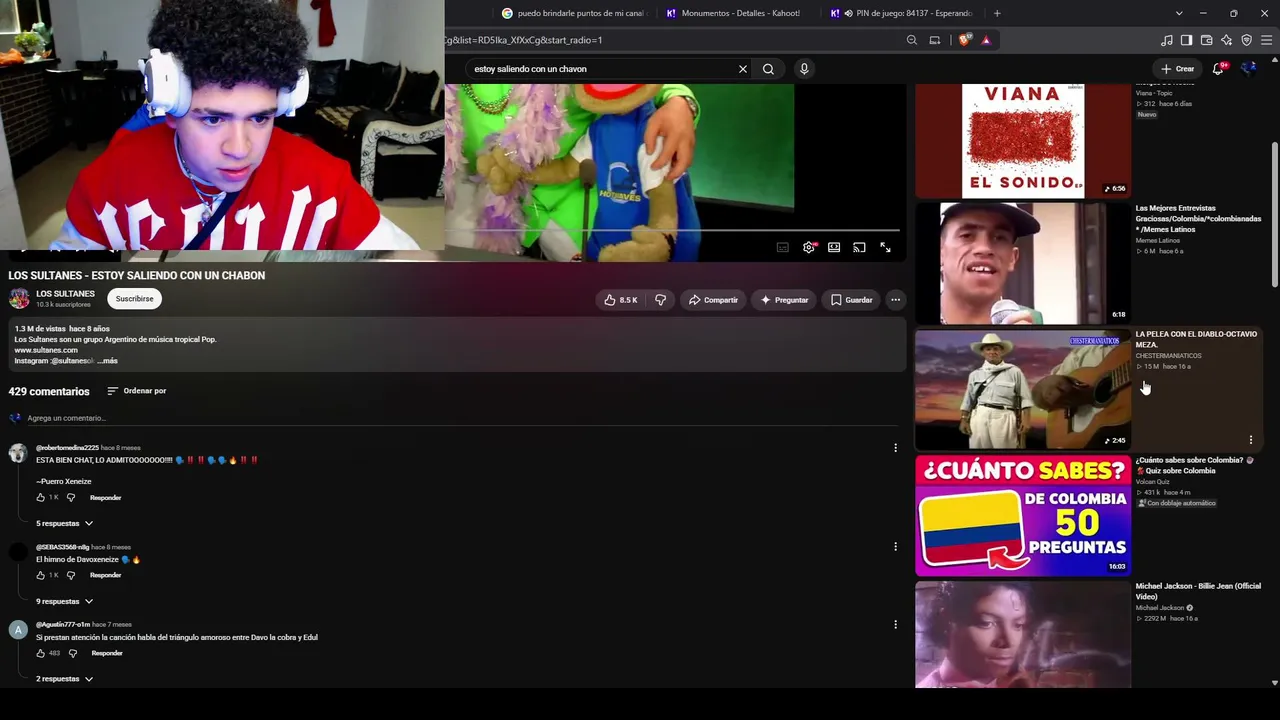The height and width of the screenshot is (720, 1280).
Task: Open Las Mejores Entrevistas Graciosas thumbnail
Action: 1022,263
